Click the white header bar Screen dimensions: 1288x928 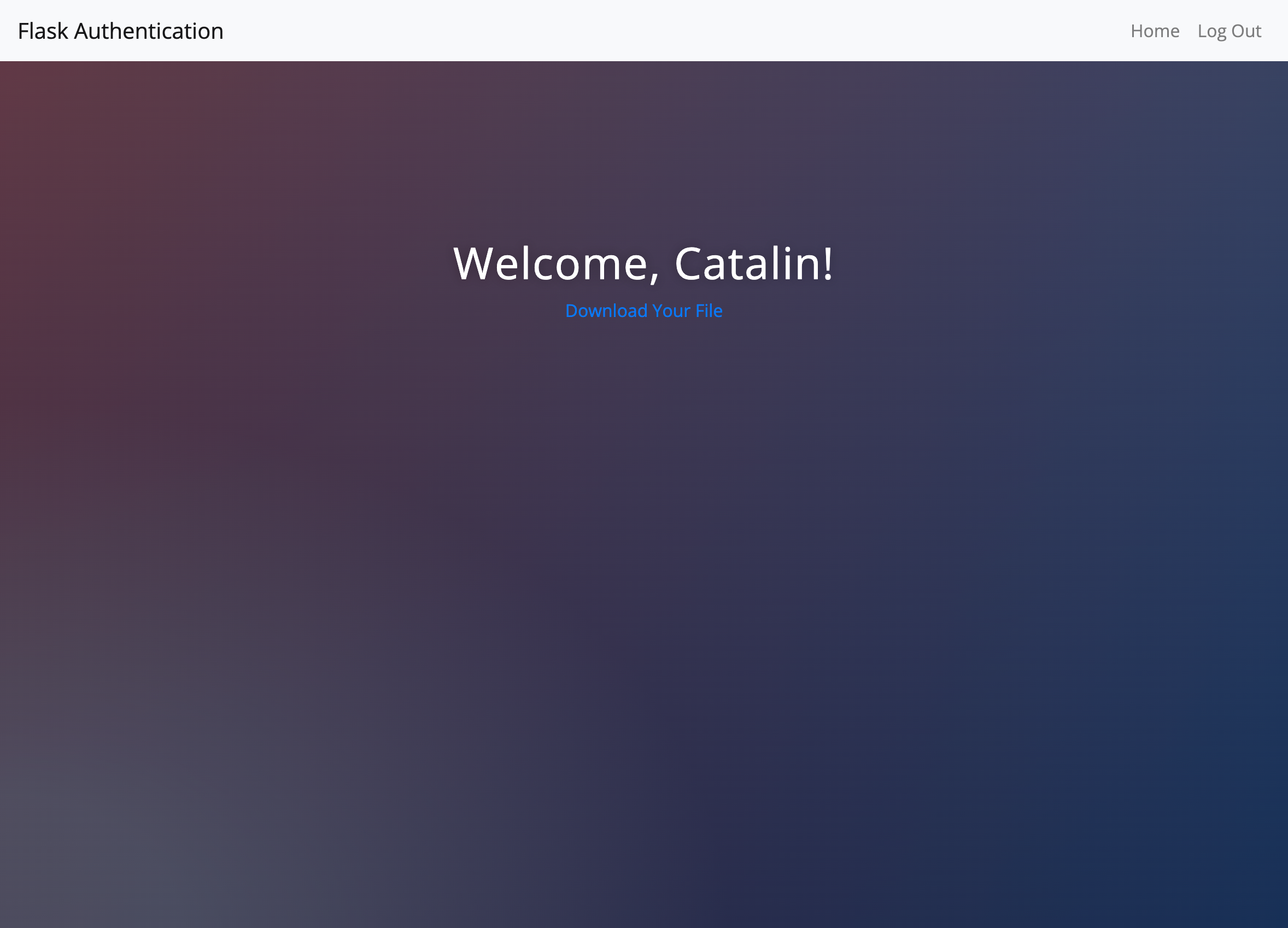pyautogui.click(x=644, y=31)
